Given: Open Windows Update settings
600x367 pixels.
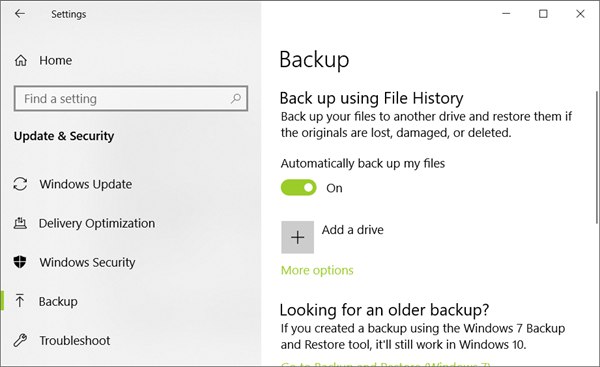Looking at the screenshot, I should 86,184.
